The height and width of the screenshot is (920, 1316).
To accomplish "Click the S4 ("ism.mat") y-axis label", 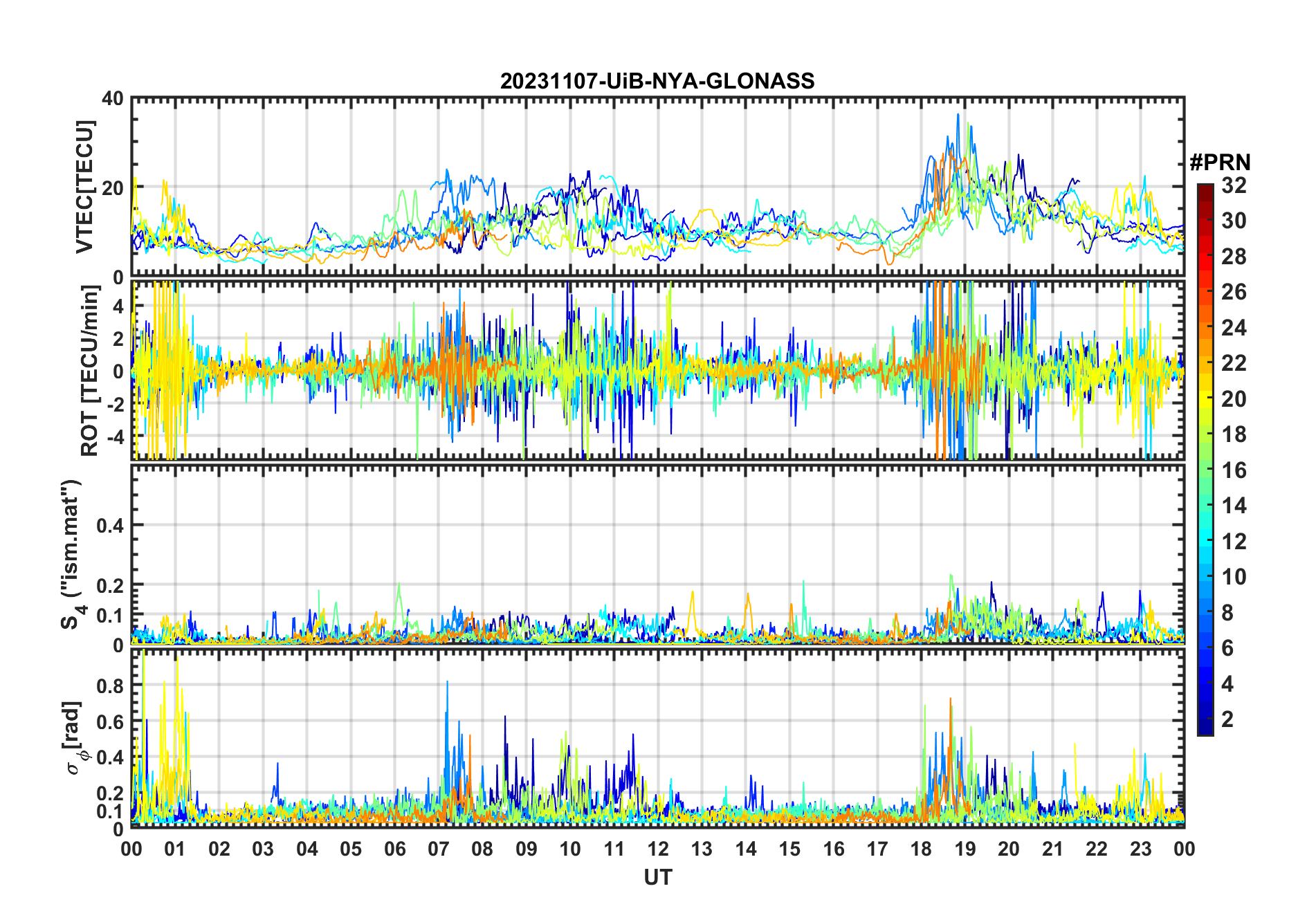I will tap(73, 554).
